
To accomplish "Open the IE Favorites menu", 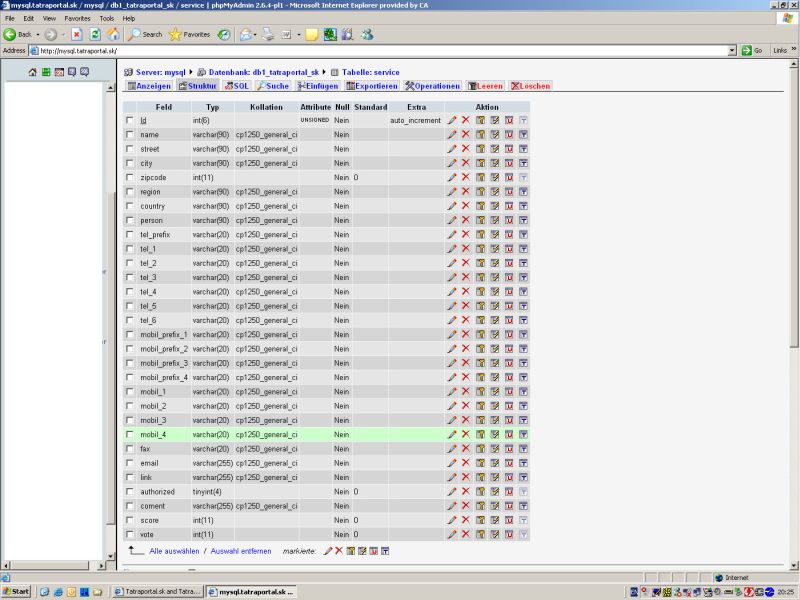I will point(77,18).
